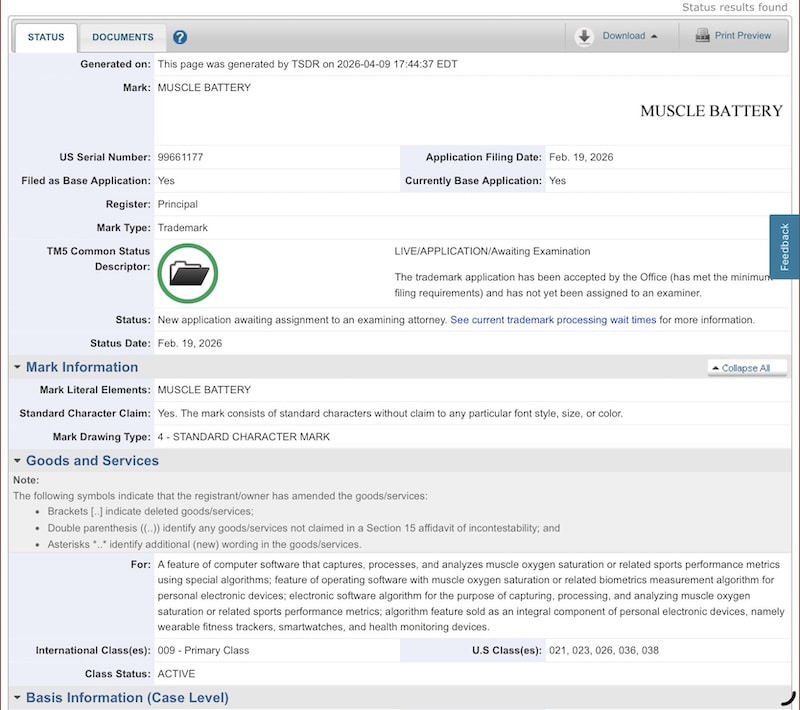The width and height of the screenshot is (800, 710).
Task: Open the DOCUMENTS tab
Action: click(123, 37)
